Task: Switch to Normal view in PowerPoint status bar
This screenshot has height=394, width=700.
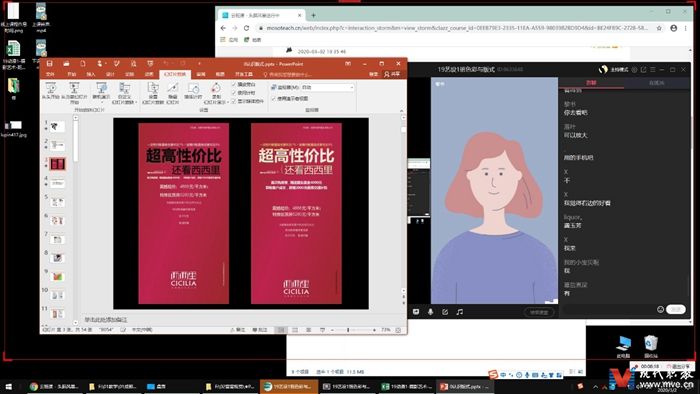Action: coord(281,330)
